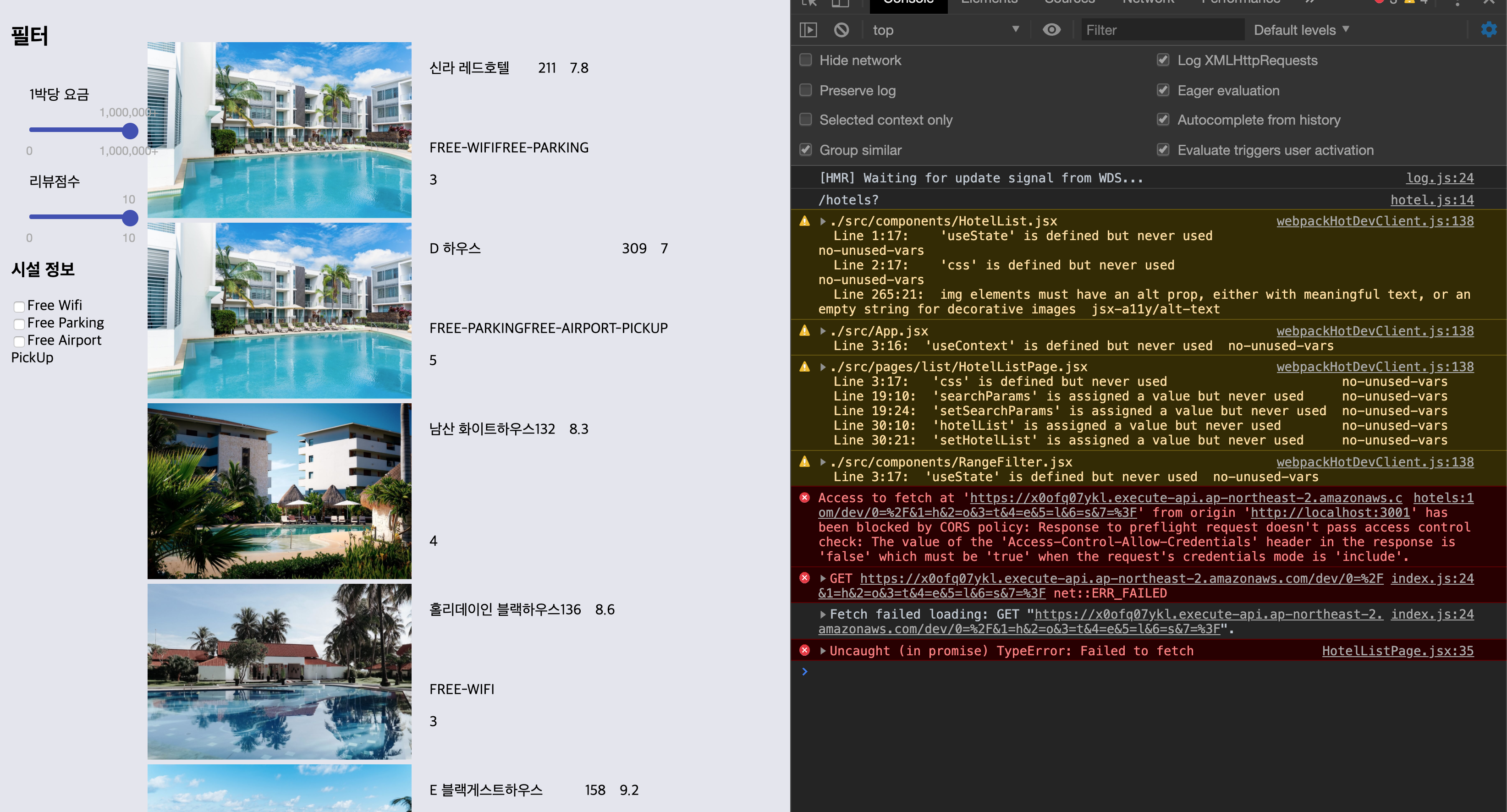
Task: Check the Free Parking filter checkbox
Action: (19, 324)
